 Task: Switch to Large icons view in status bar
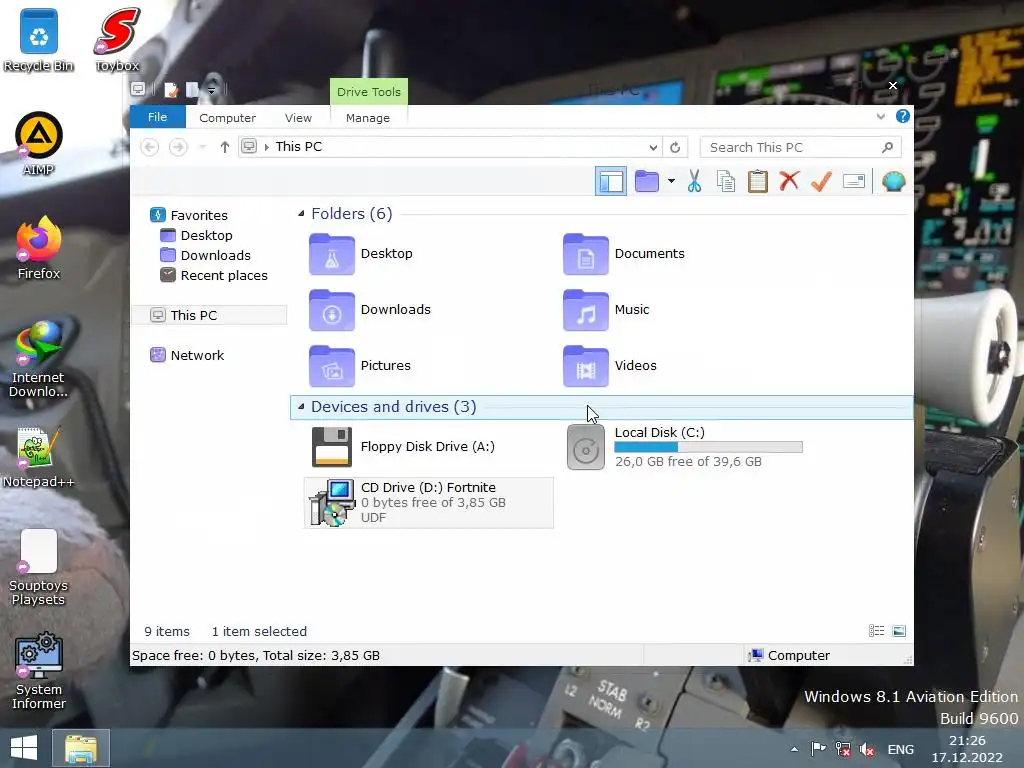point(899,631)
